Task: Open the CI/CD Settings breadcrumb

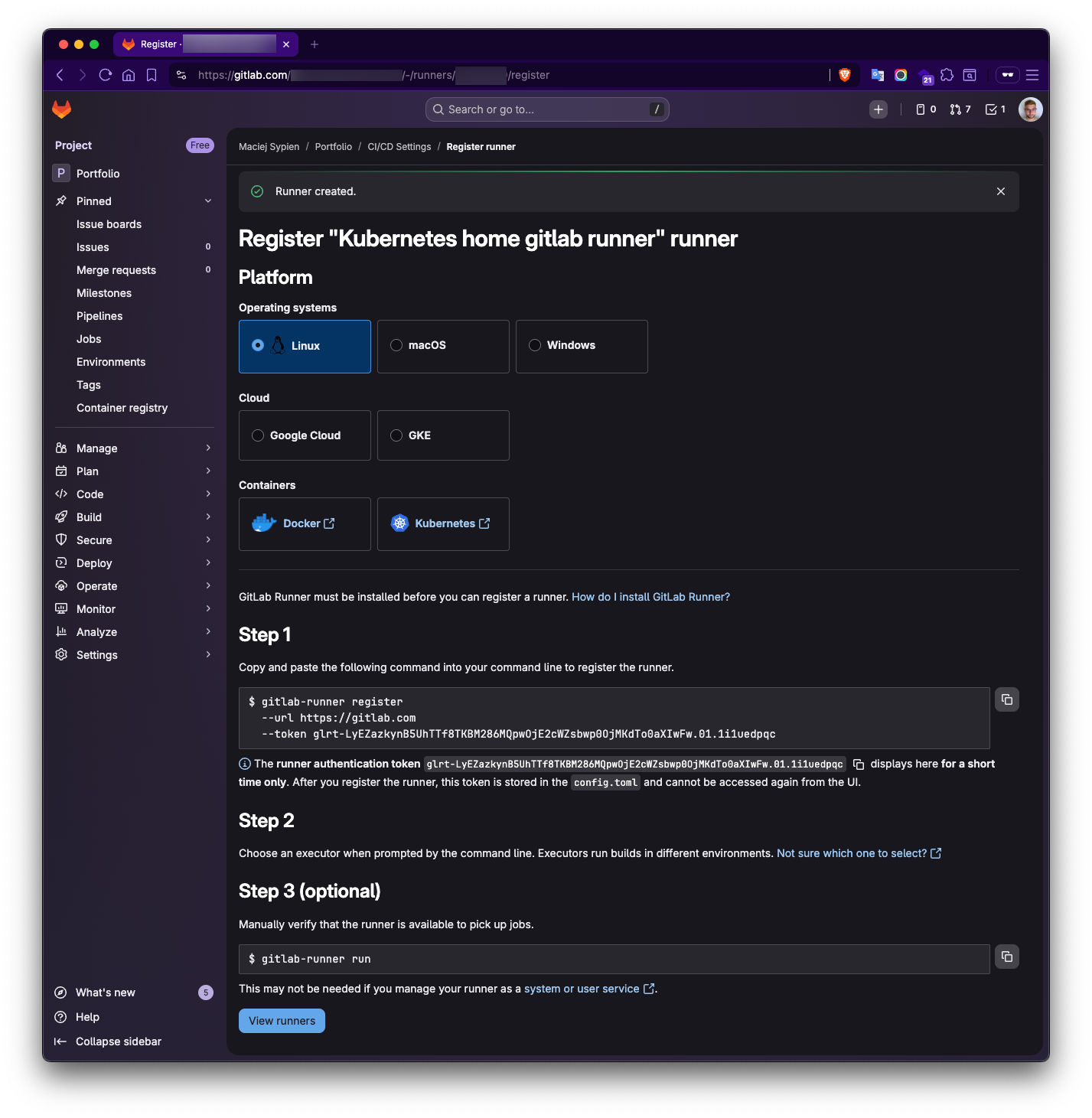Action: pyautogui.click(x=399, y=146)
